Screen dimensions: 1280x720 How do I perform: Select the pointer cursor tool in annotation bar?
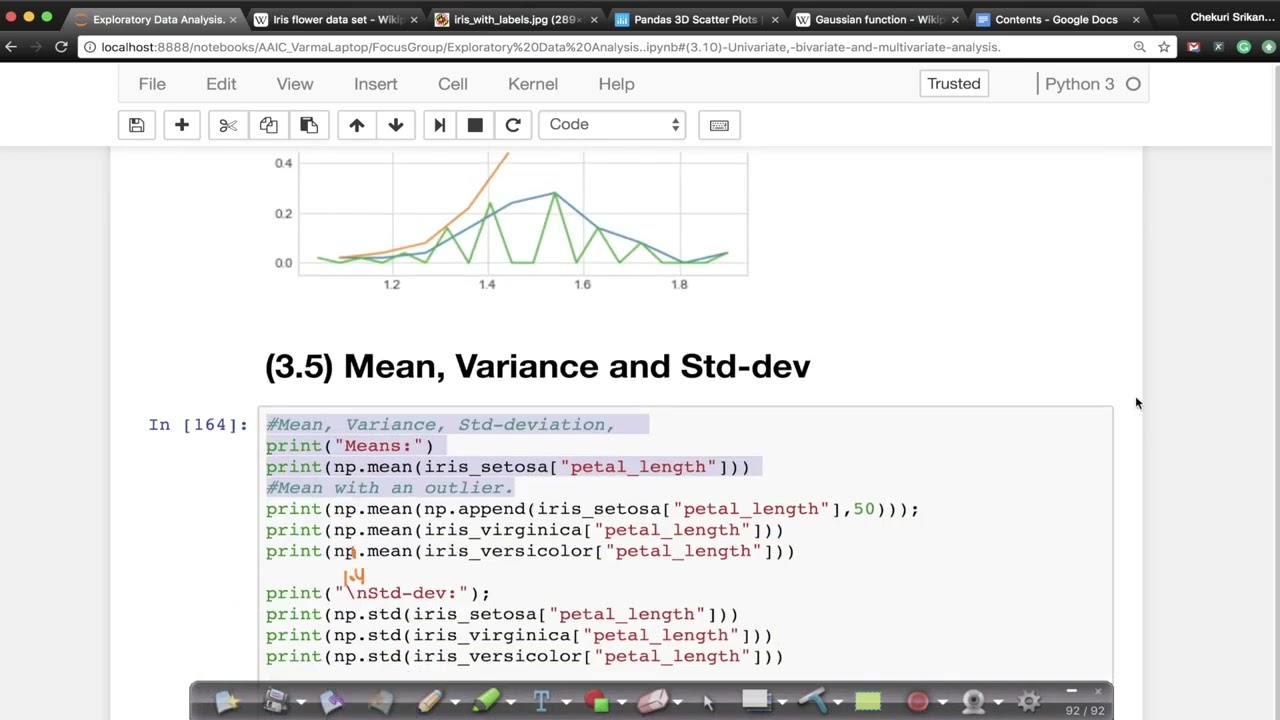pyautogui.click(x=708, y=702)
